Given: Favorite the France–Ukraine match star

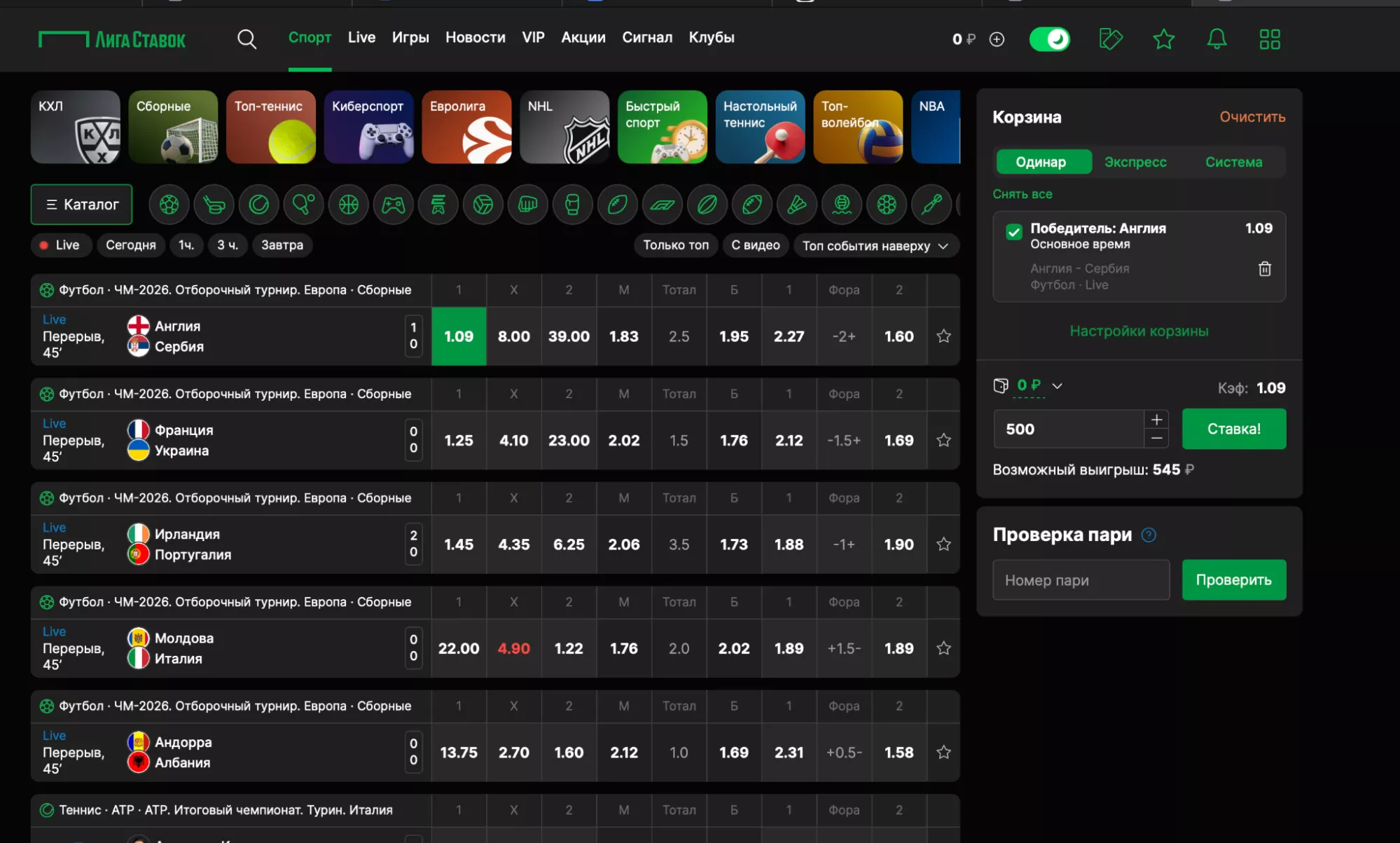Looking at the screenshot, I should tap(943, 441).
